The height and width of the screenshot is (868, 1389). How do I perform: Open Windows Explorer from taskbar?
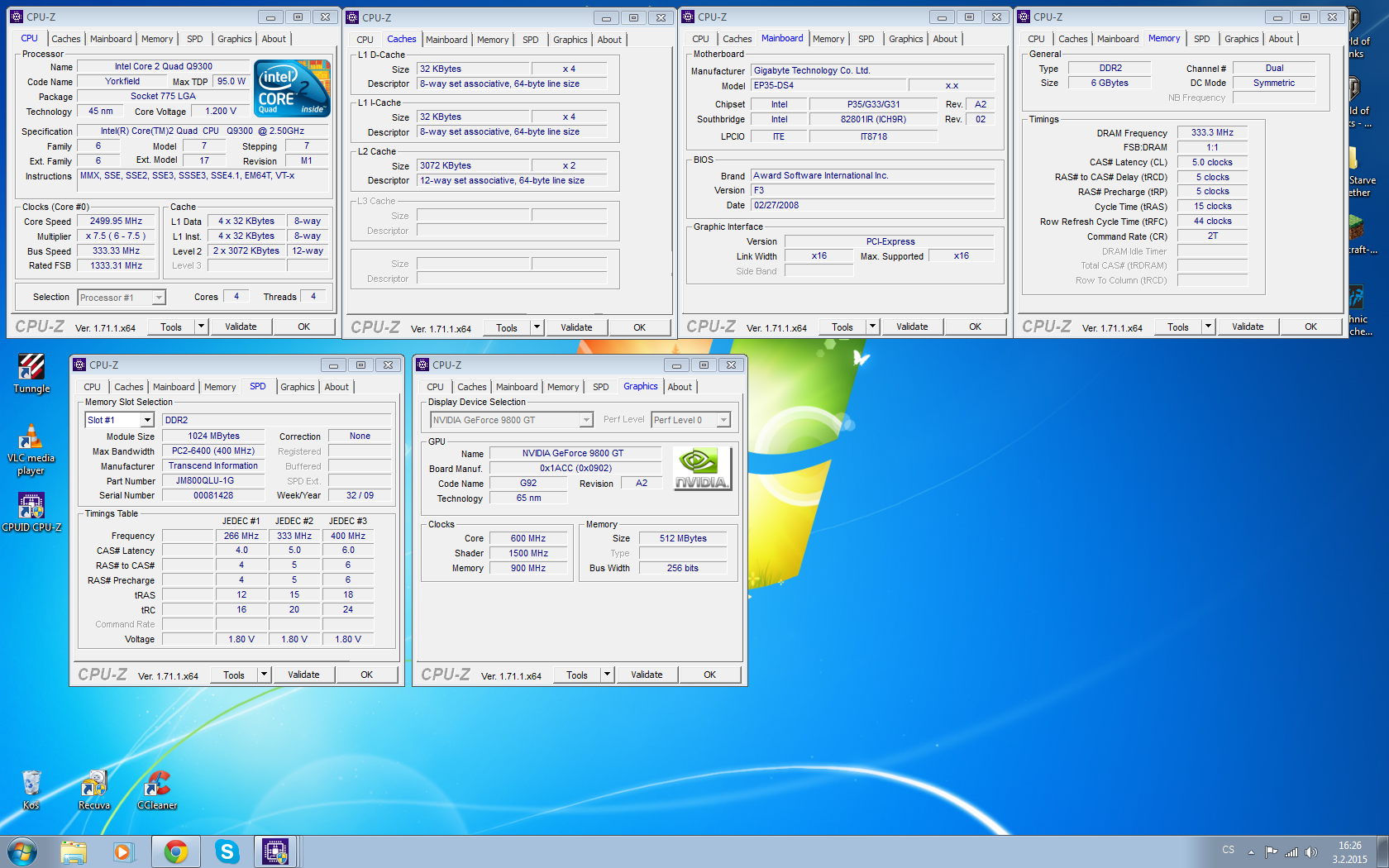(74, 851)
